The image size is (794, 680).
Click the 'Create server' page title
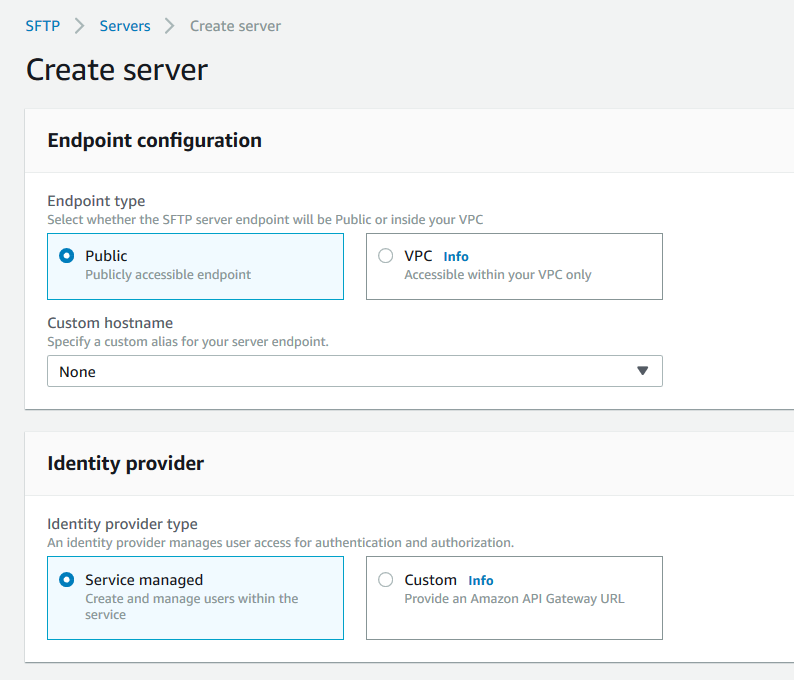[117, 70]
